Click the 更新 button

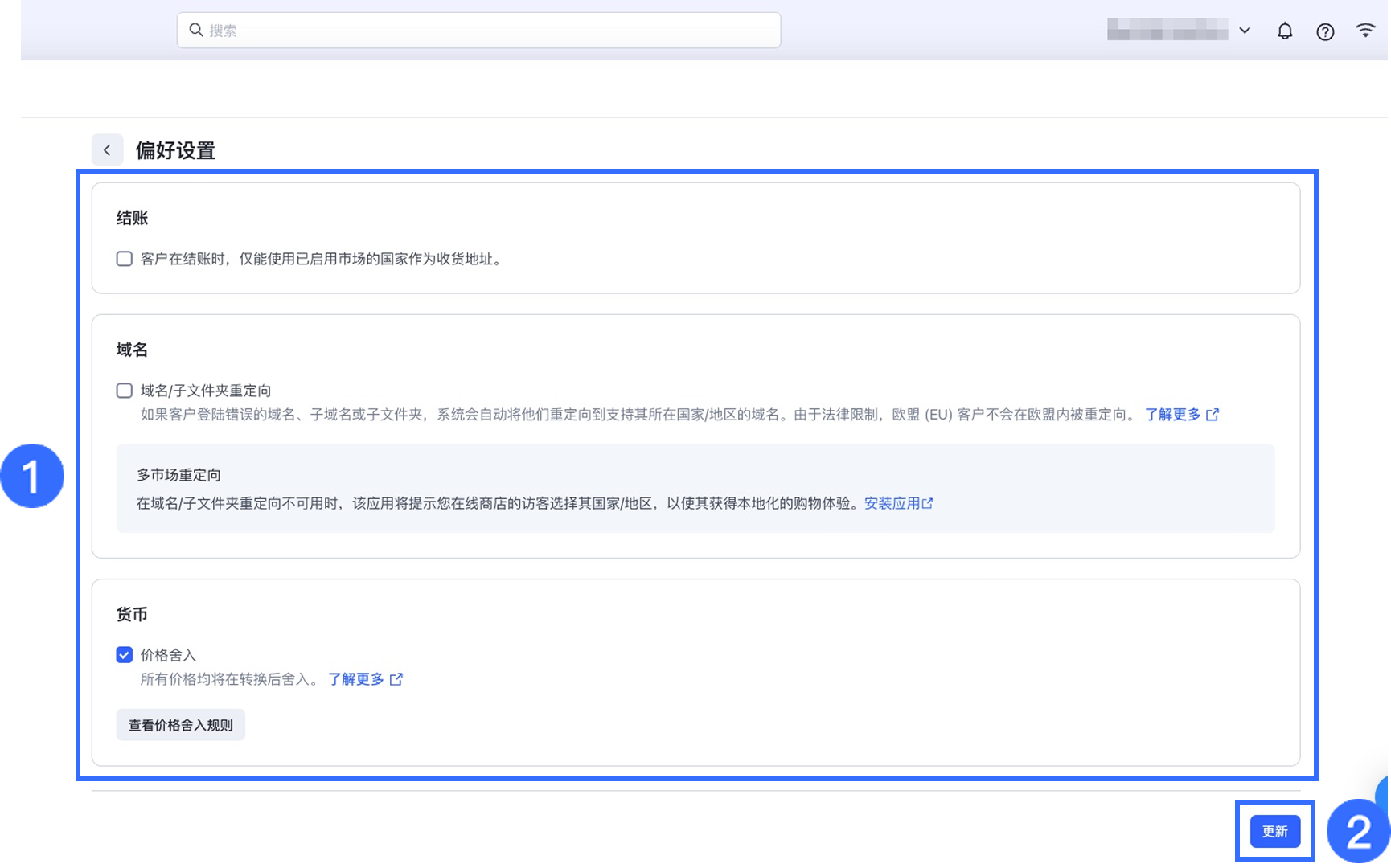pos(1274,831)
